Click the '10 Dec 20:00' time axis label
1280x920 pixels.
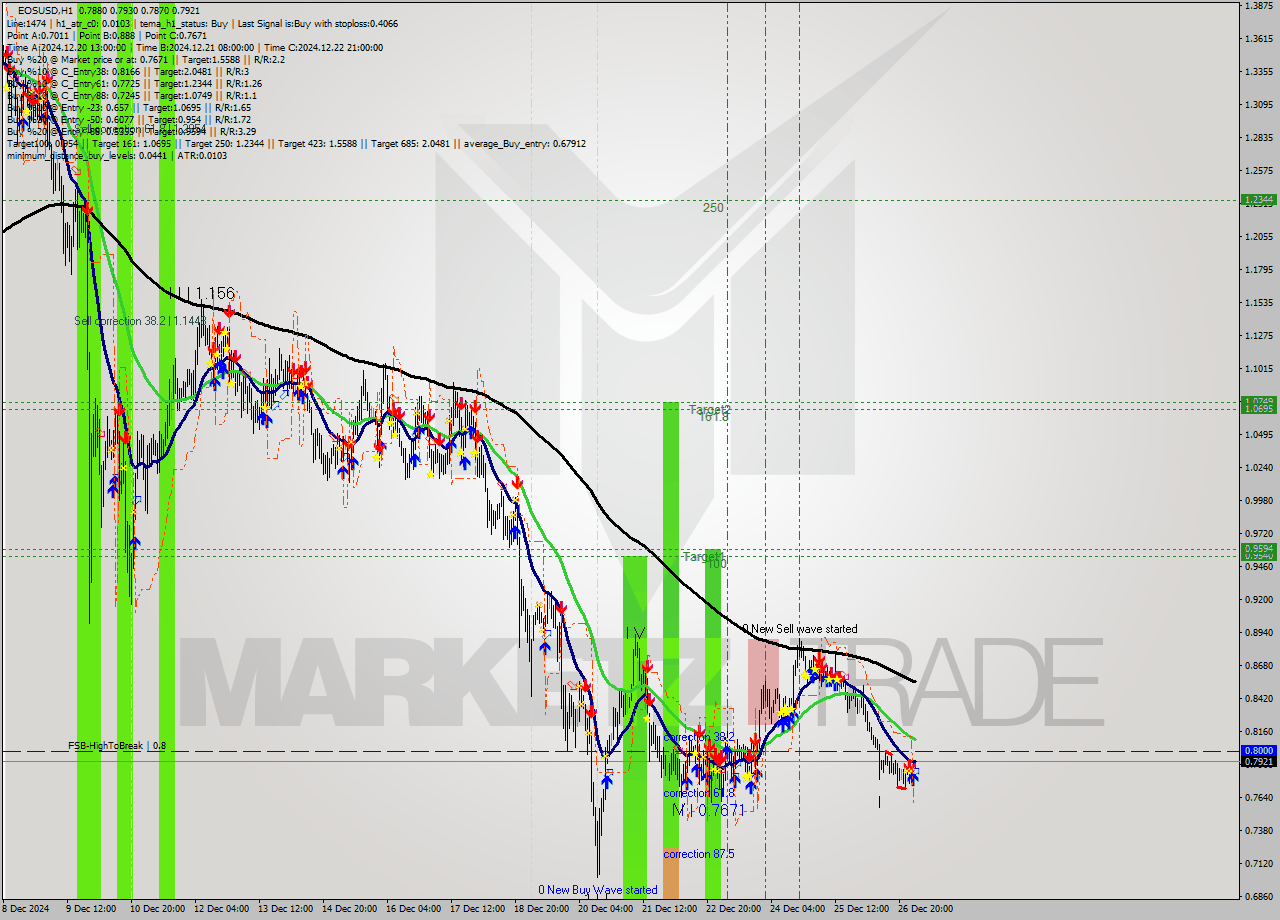(x=159, y=909)
